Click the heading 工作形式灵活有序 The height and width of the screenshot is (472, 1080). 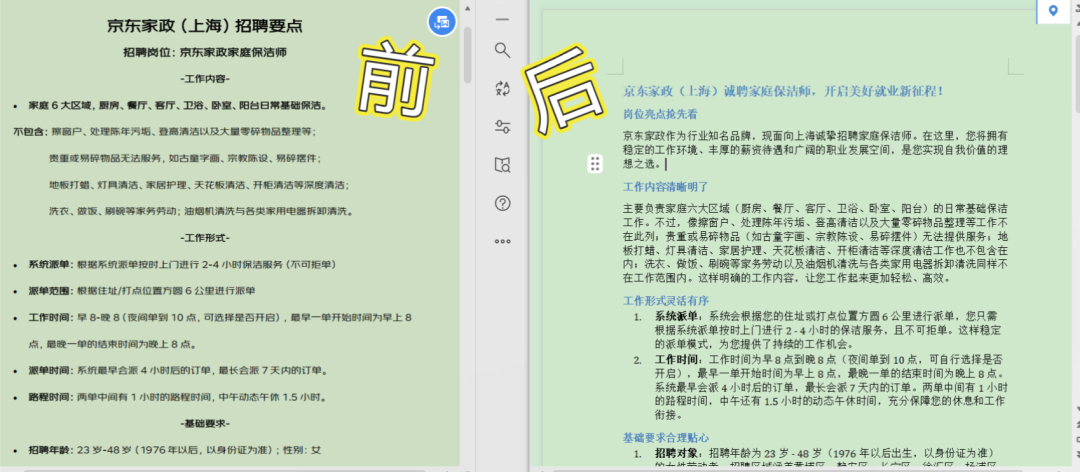pyautogui.click(x=665, y=300)
